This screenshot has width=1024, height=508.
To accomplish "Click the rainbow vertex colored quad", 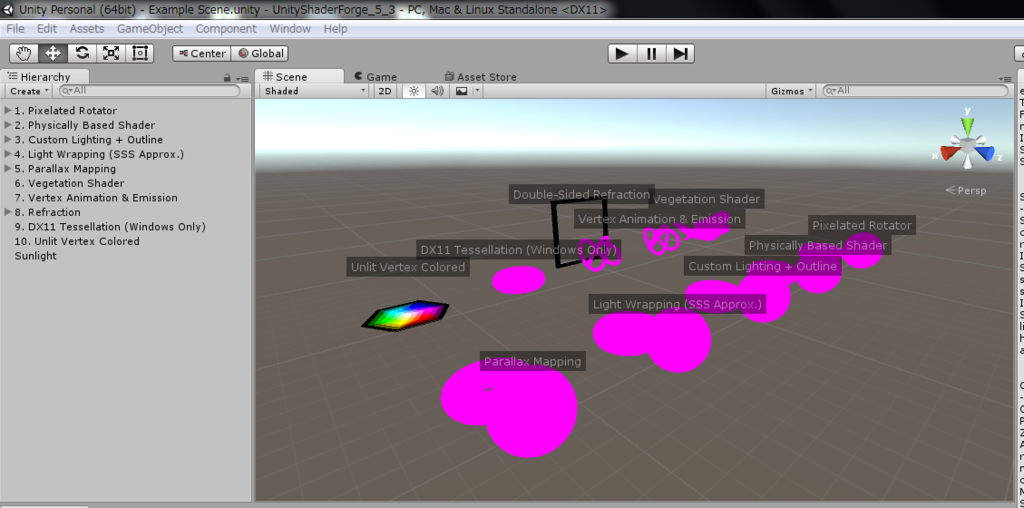I will tap(406, 315).
